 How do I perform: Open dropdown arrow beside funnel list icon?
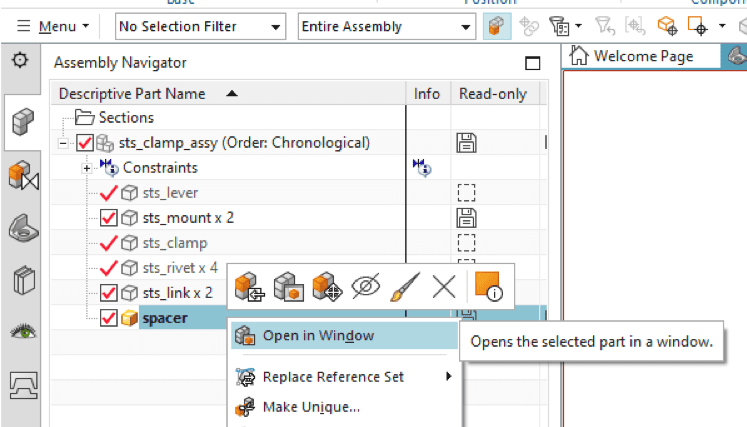578,25
